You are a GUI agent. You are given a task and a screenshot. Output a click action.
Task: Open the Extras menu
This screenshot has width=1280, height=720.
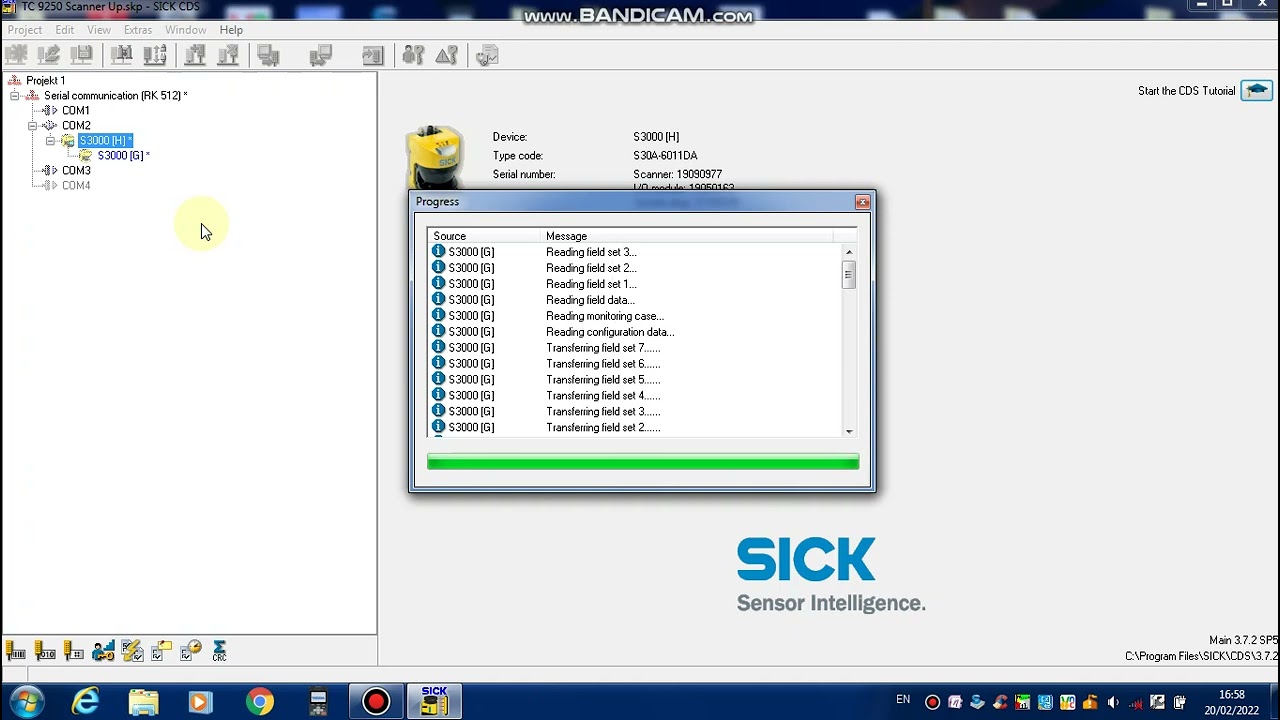[x=138, y=30]
